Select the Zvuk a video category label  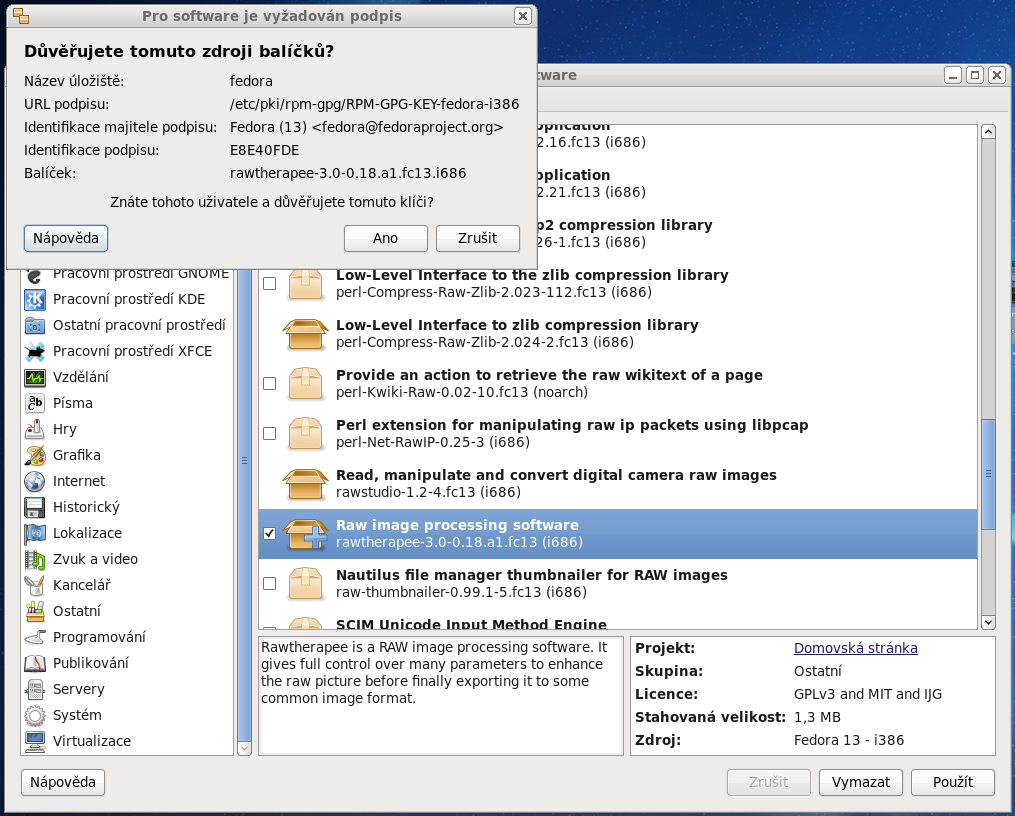[95, 559]
